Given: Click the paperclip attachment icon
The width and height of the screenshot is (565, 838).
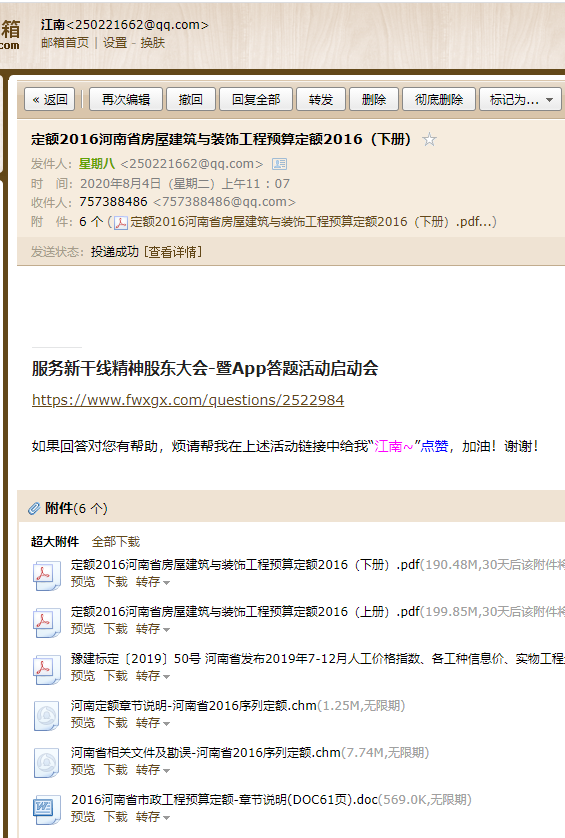Looking at the screenshot, I should coord(34,508).
